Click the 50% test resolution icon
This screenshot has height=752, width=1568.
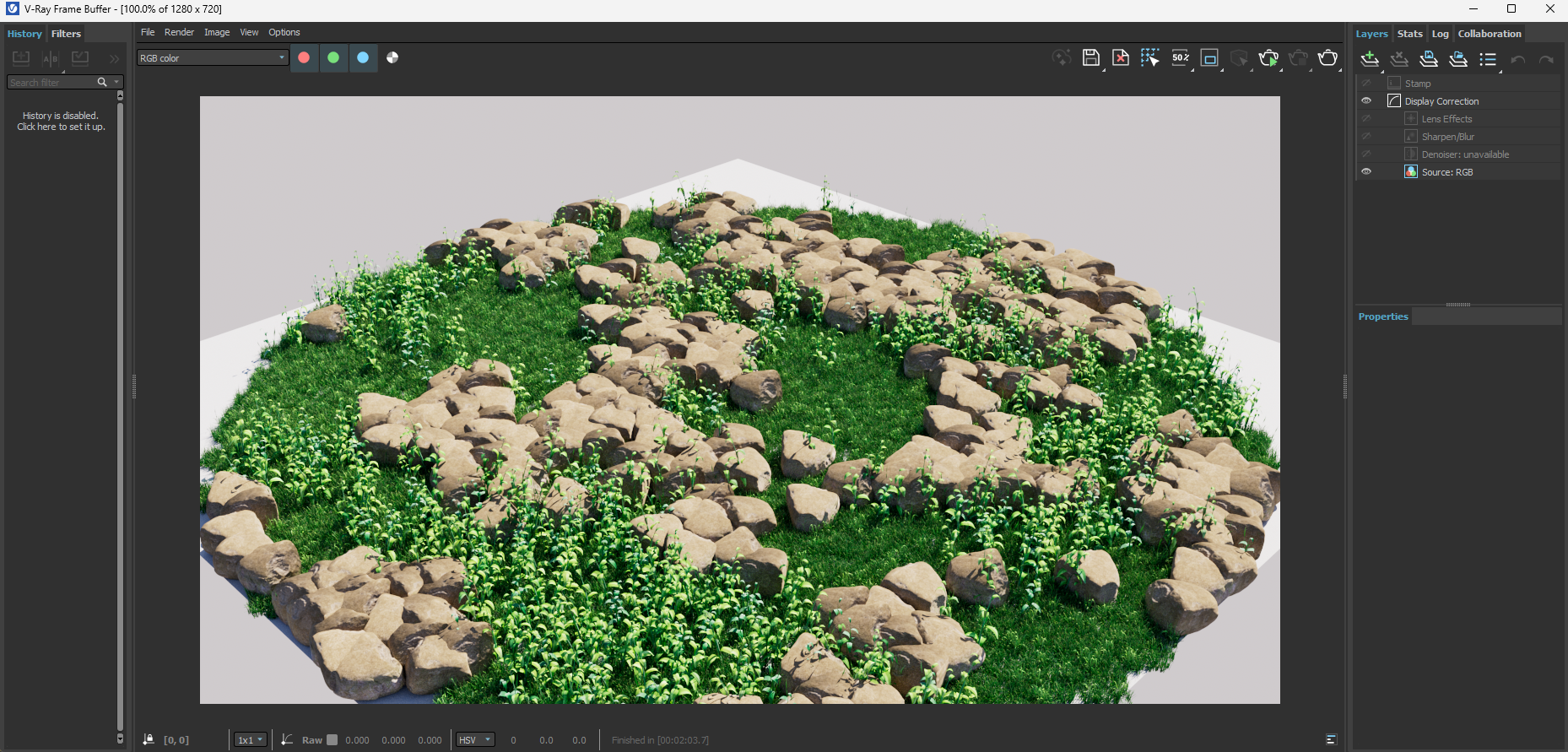[1180, 57]
